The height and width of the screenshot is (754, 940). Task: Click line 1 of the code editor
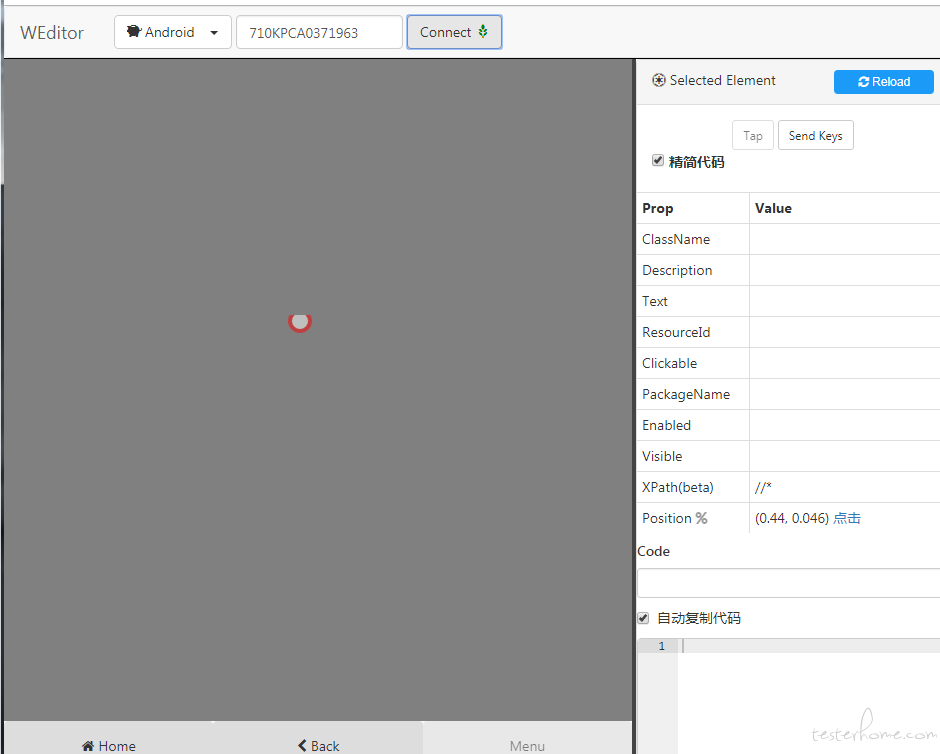[x=809, y=646]
